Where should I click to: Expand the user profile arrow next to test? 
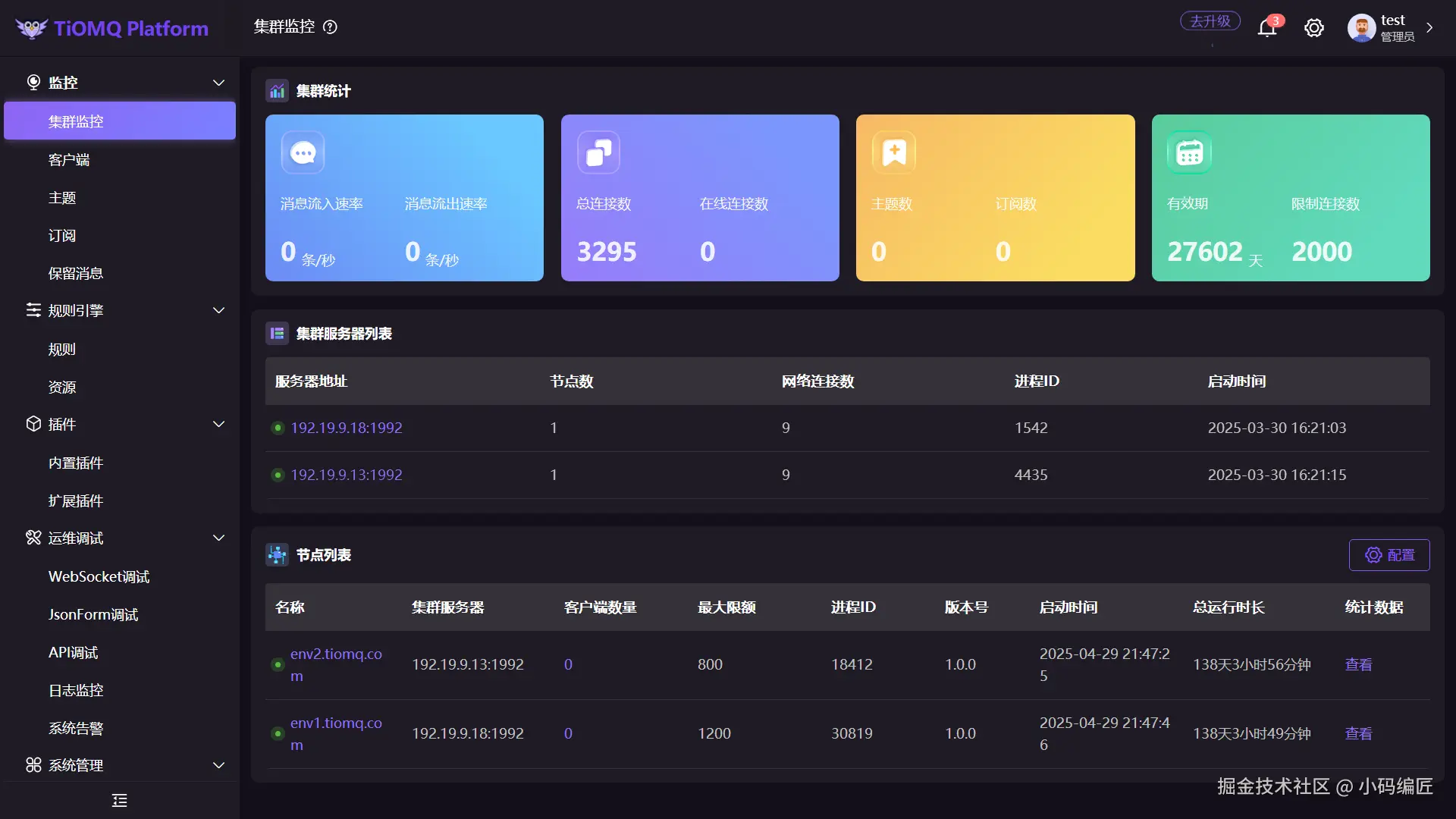1429,28
